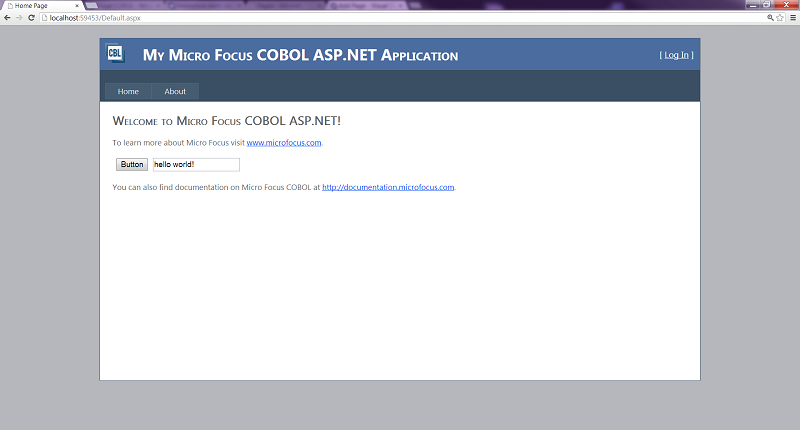
Task: Click the Log In link
Action: pos(677,55)
